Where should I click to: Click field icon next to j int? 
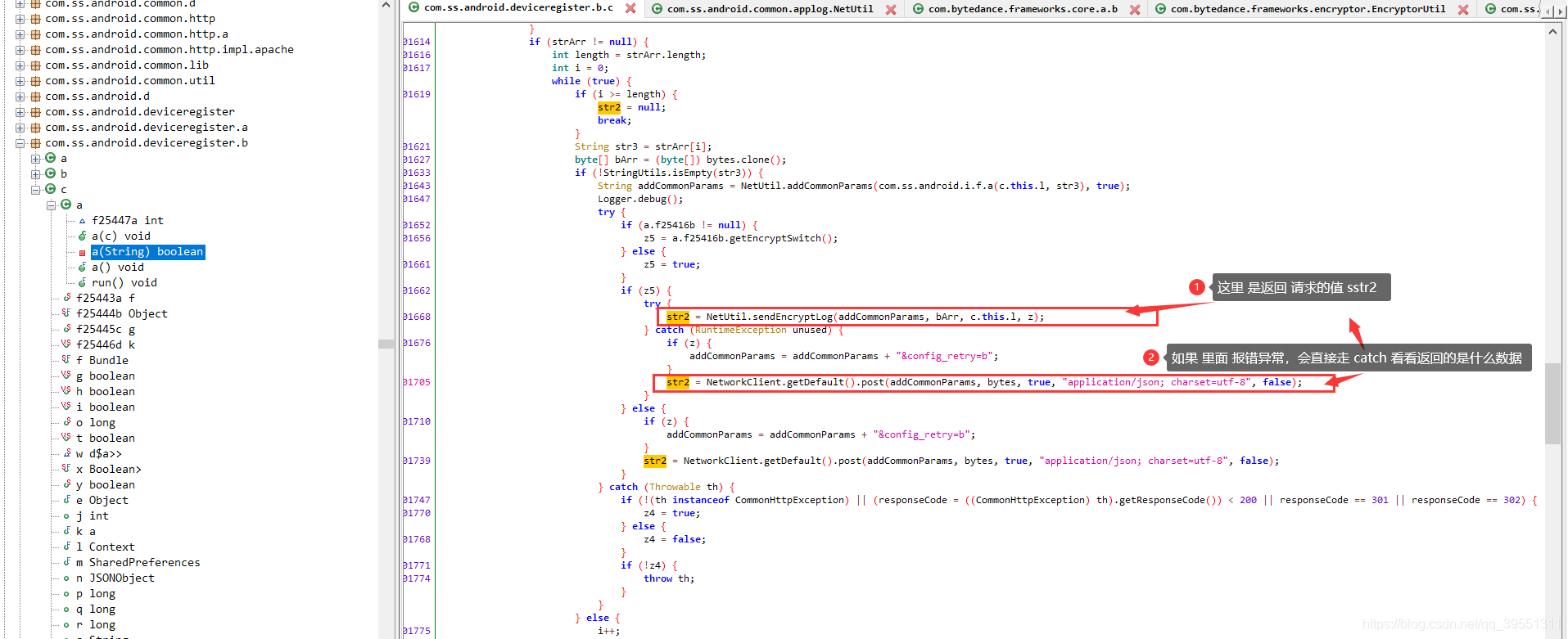click(x=66, y=516)
